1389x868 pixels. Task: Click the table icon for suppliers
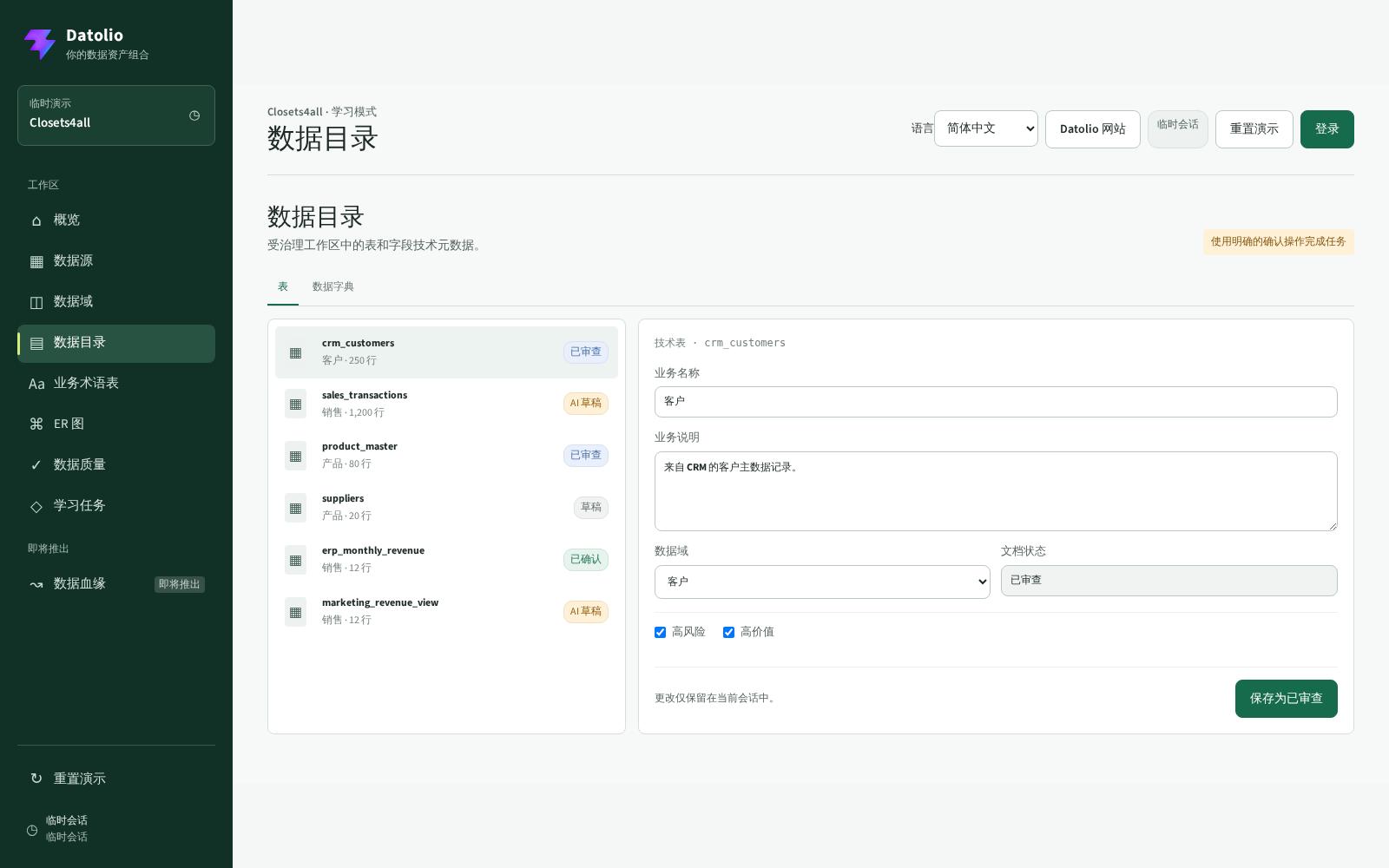[295, 508]
